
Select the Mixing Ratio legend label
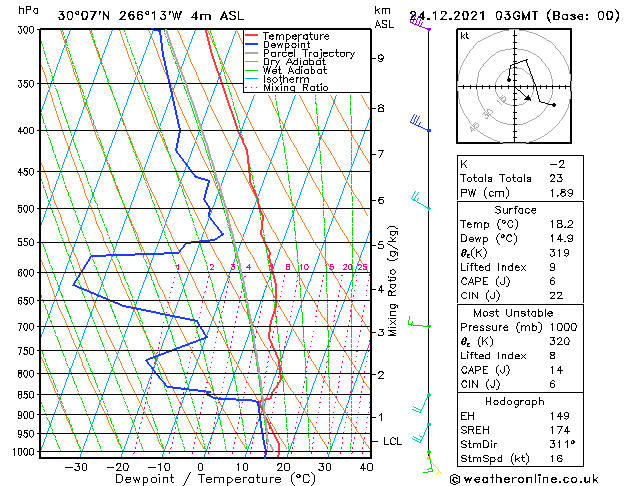296,87
